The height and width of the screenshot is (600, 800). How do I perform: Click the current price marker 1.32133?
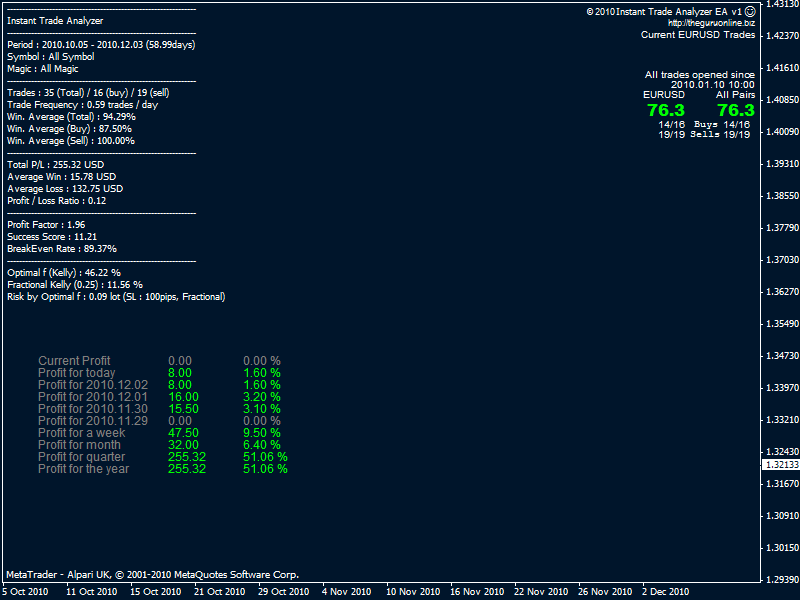(780, 465)
